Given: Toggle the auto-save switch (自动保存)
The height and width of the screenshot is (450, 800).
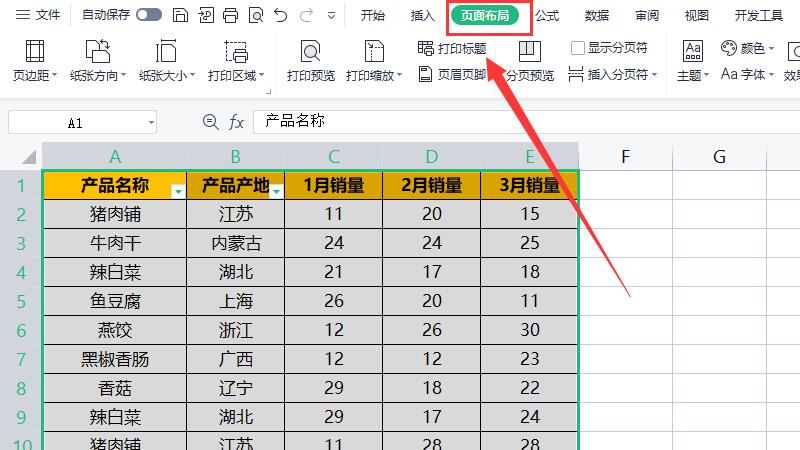Looking at the screenshot, I should 149,15.
